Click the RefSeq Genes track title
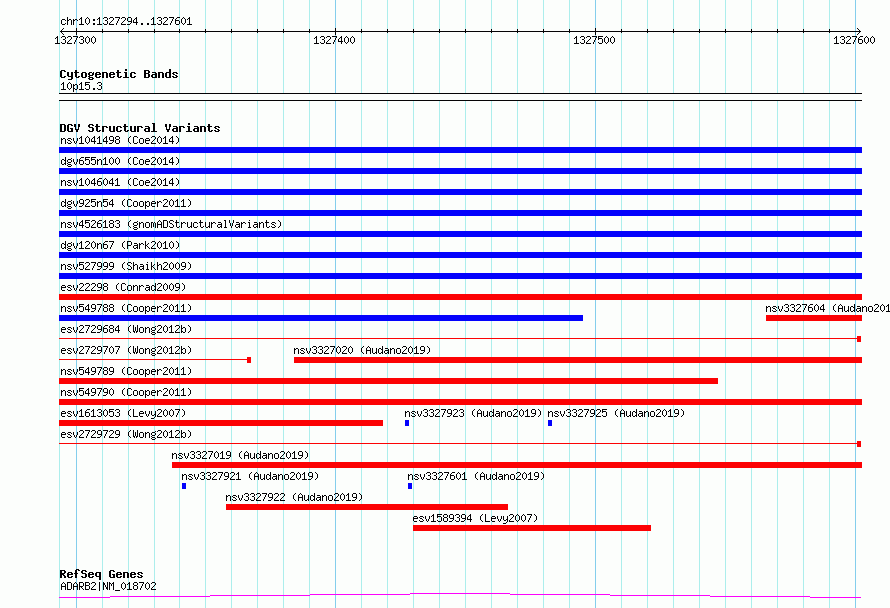Image resolution: width=890 pixels, height=608 pixels. point(101,574)
